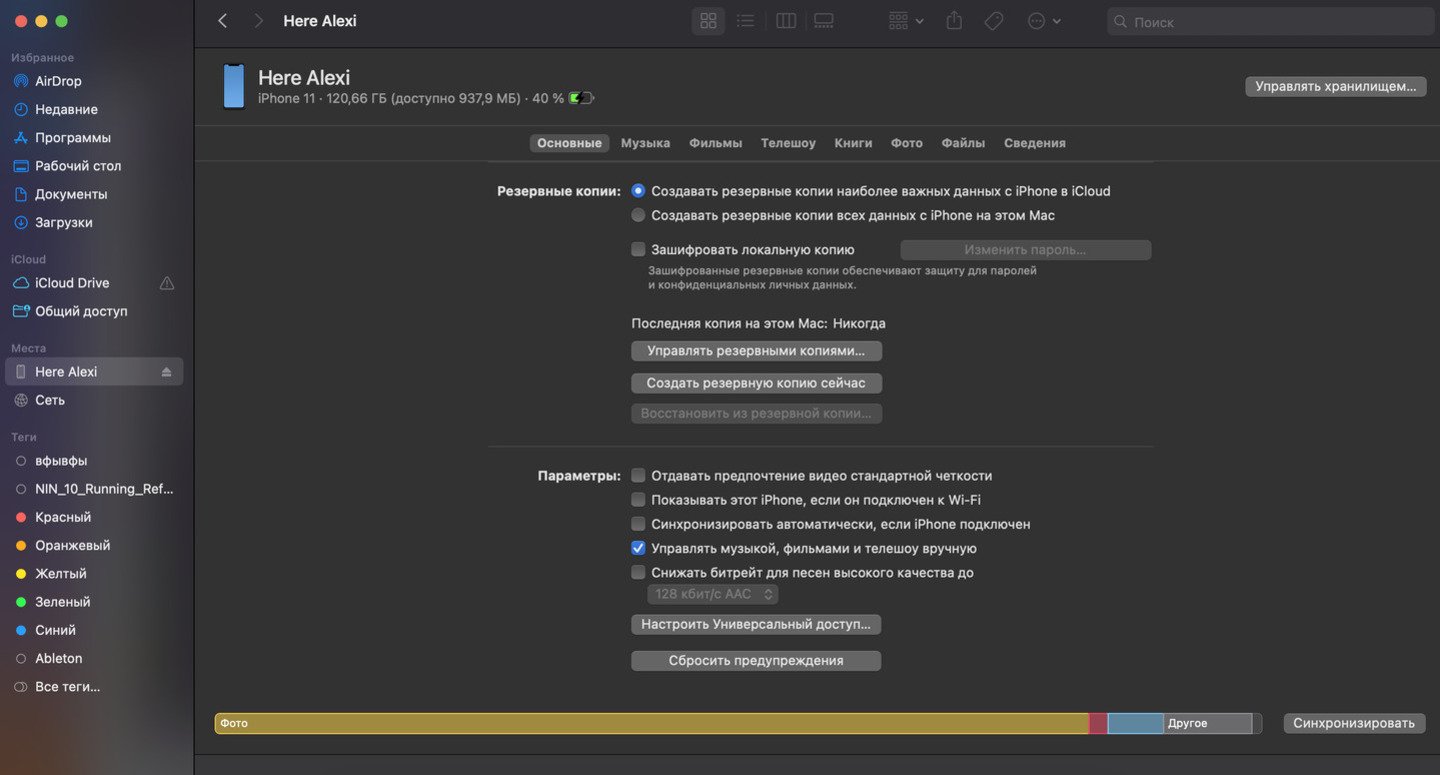Switch to the Музыка tab
1440x775 pixels.
pyautogui.click(x=645, y=143)
